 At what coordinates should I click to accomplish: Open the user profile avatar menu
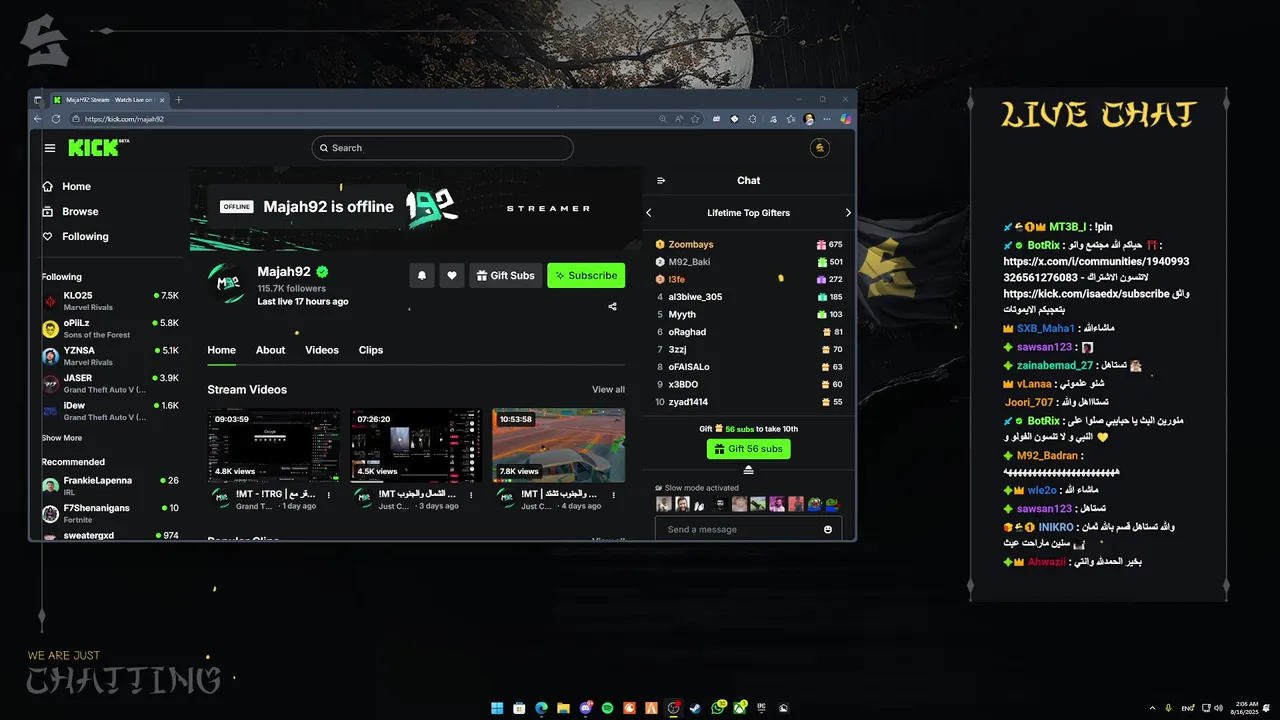(x=820, y=148)
